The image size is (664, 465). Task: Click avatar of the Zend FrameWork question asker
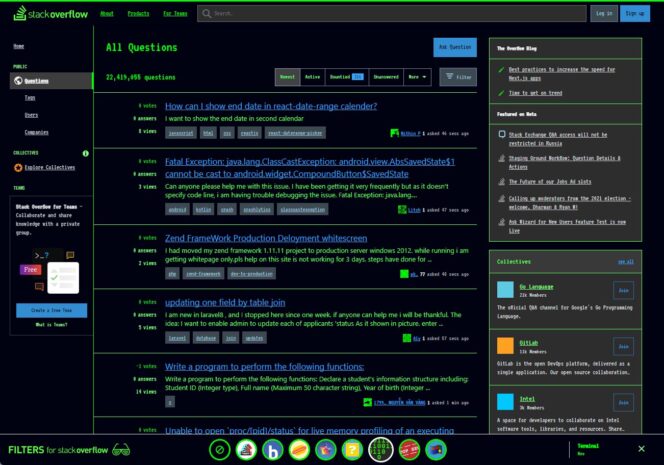404,274
